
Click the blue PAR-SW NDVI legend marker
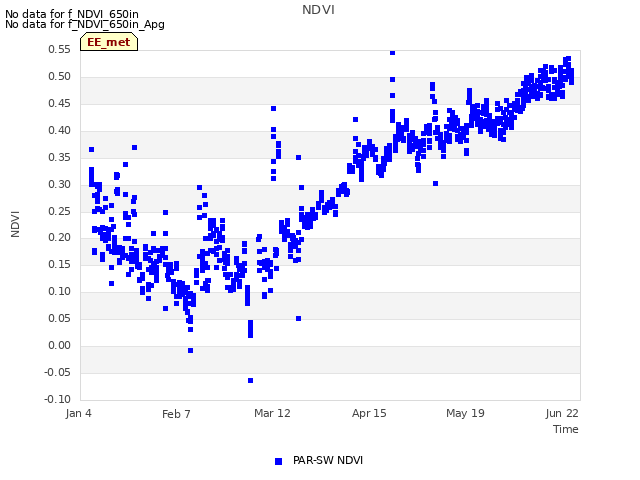278,461
